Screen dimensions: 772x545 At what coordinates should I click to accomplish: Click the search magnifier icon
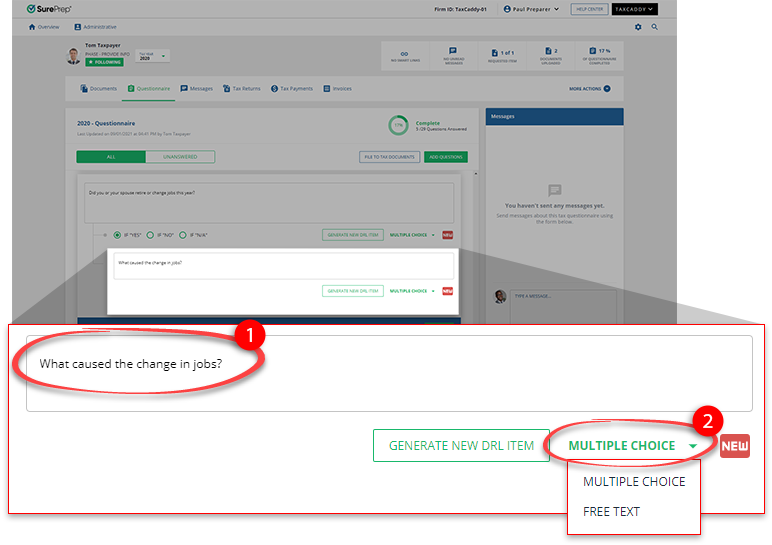(x=654, y=27)
